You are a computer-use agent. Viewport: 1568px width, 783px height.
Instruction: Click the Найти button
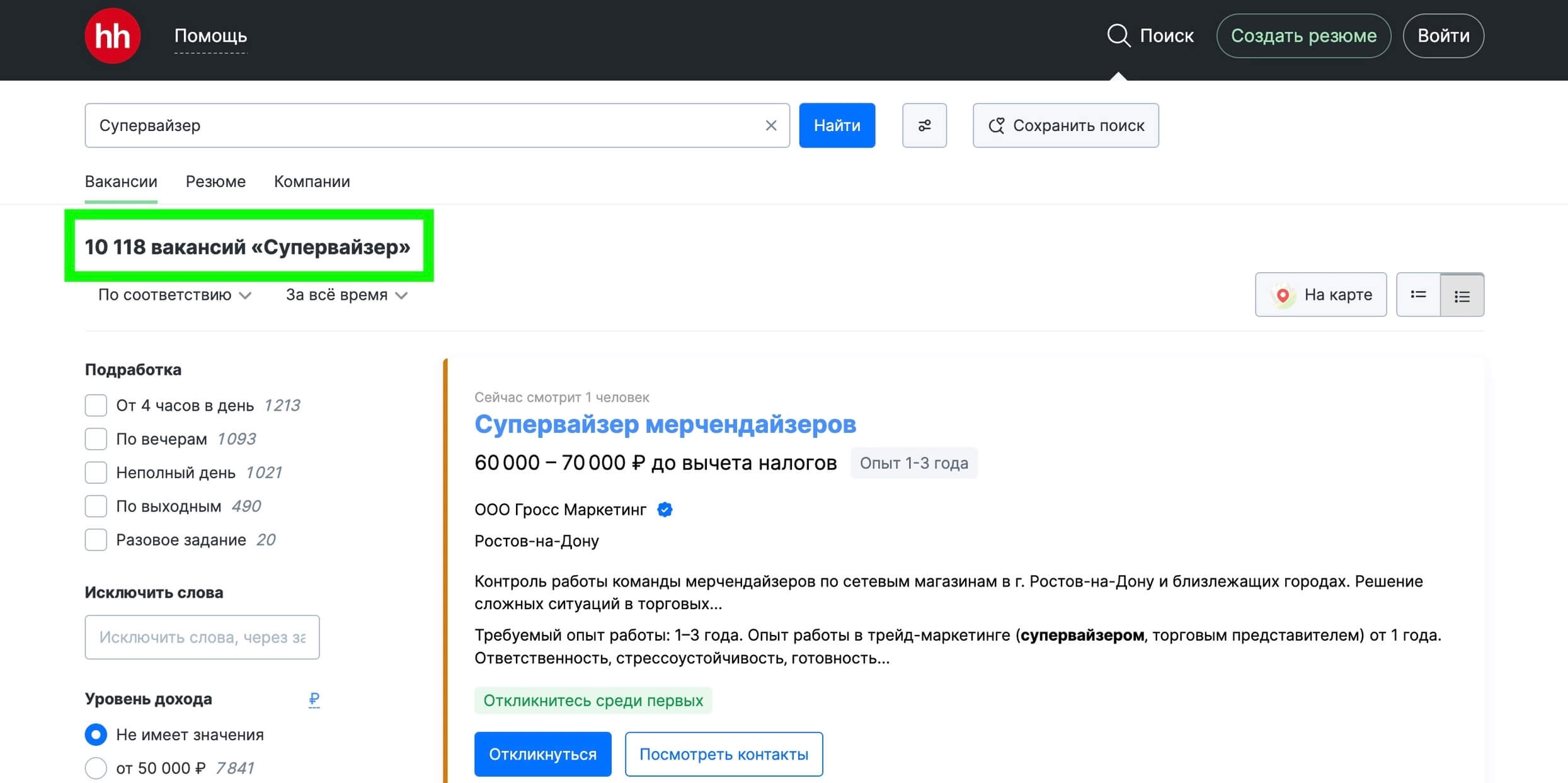coord(837,125)
